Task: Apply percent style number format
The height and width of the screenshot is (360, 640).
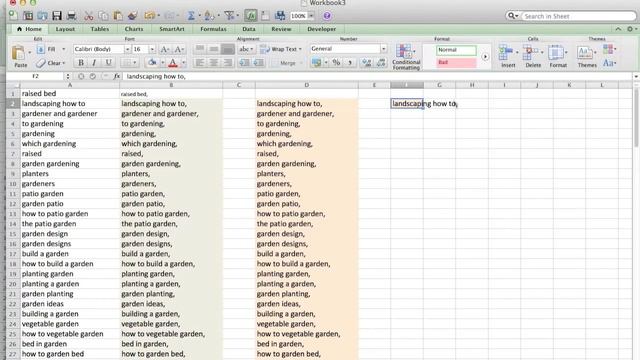Action: click(x=336, y=63)
